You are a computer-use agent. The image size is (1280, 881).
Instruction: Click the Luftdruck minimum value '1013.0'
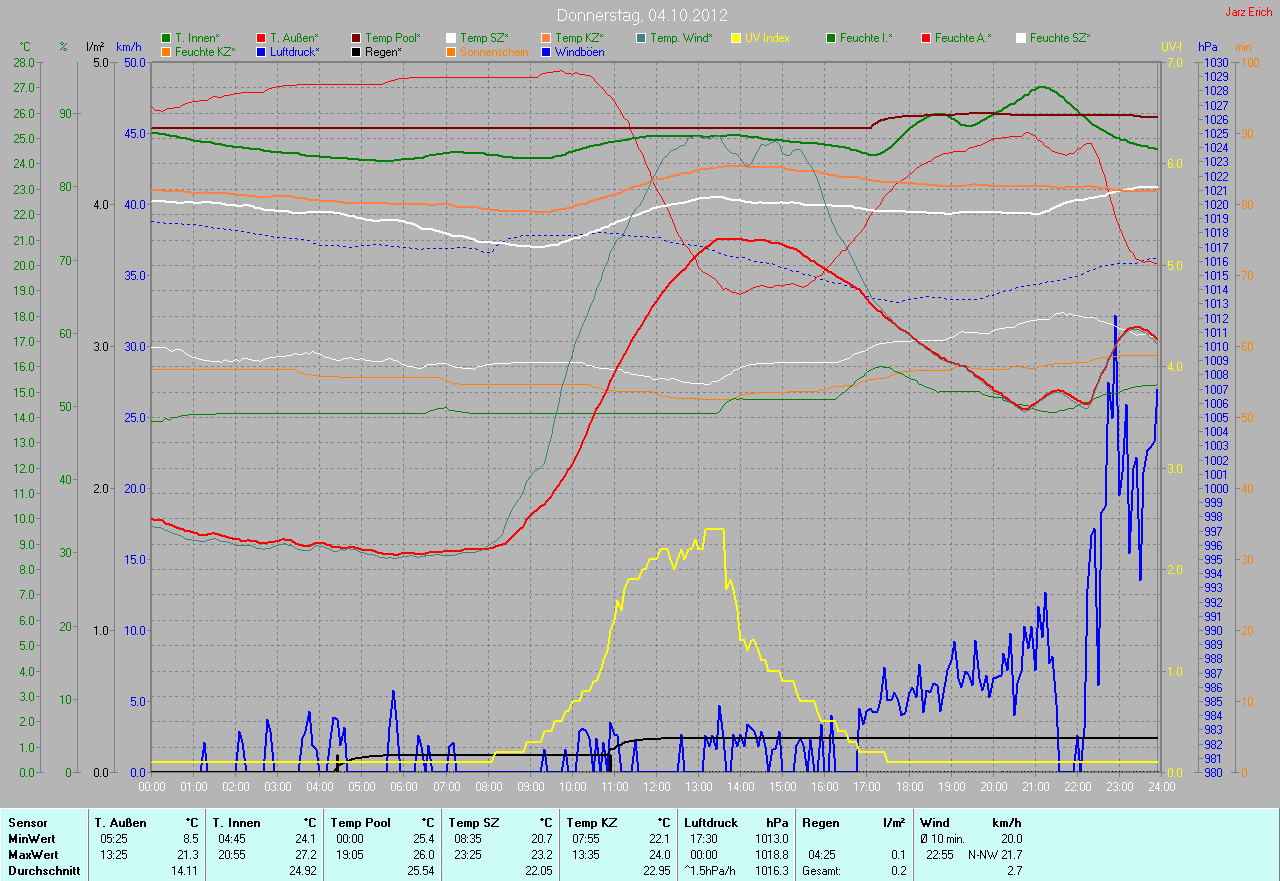[771, 839]
